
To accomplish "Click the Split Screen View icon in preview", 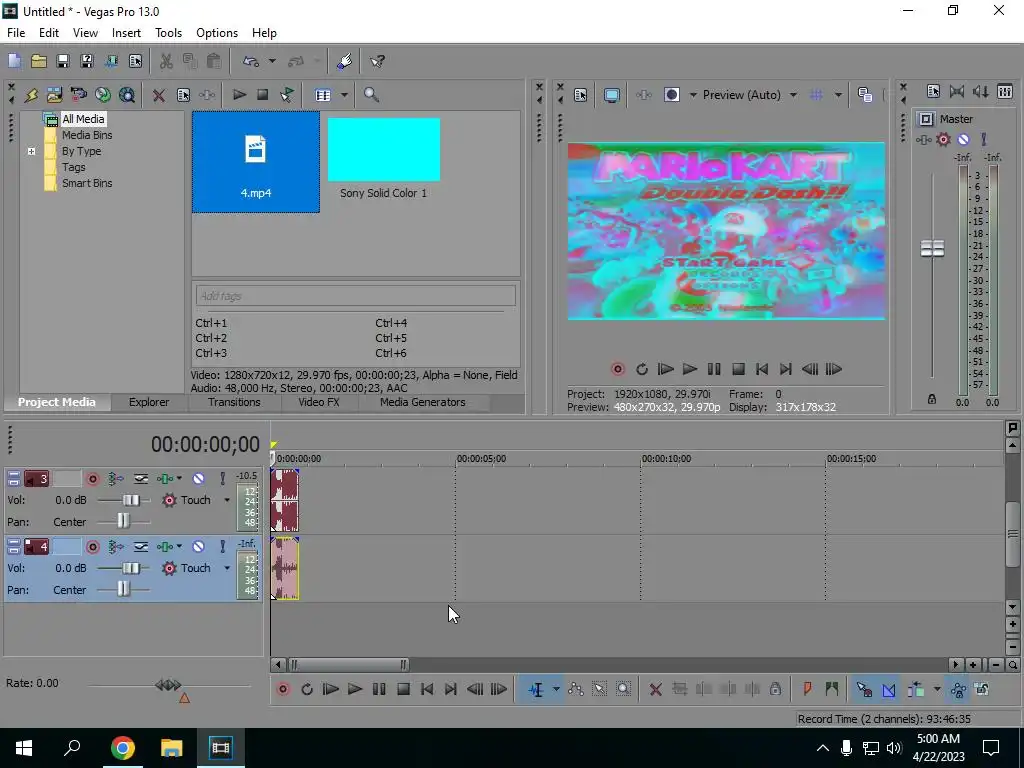I will (x=671, y=95).
